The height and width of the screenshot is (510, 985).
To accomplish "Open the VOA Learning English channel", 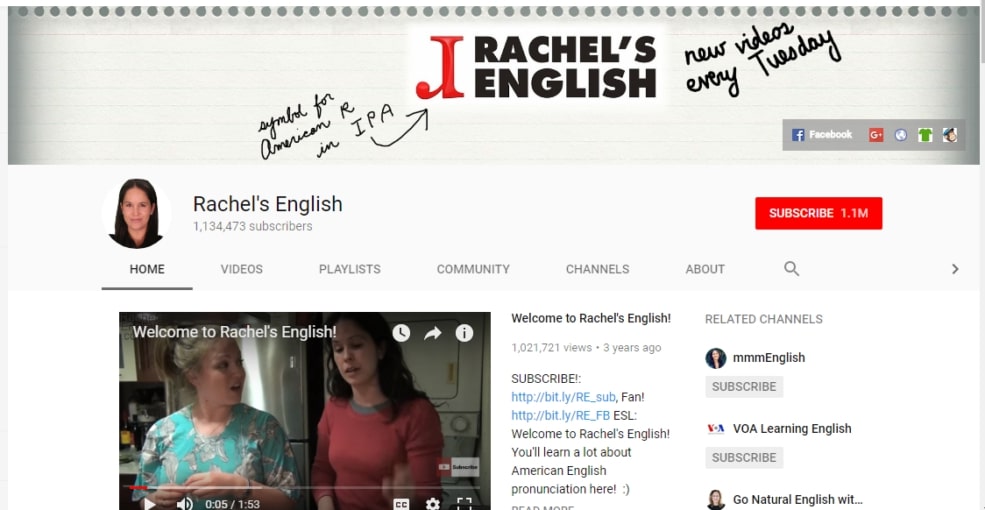I will [792, 429].
